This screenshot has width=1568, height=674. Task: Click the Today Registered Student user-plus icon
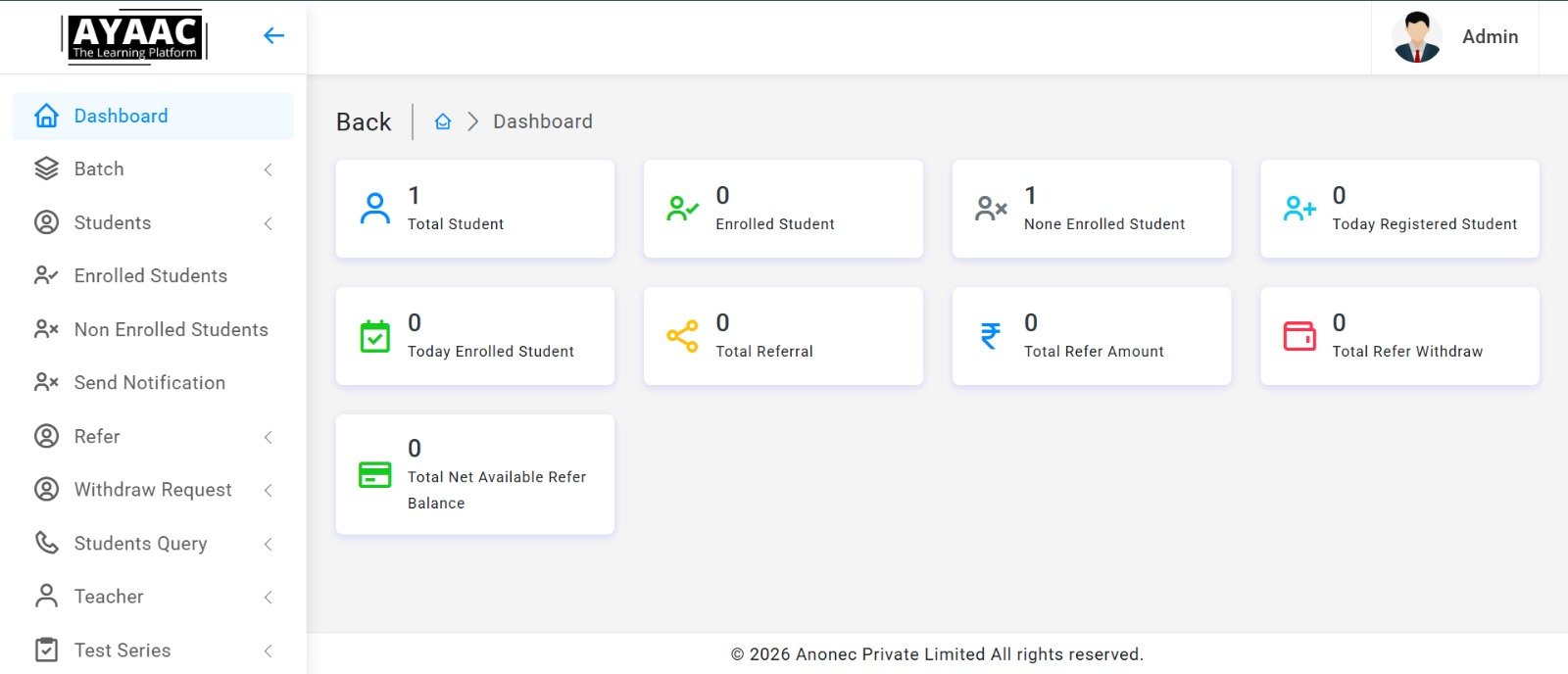tap(1299, 209)
